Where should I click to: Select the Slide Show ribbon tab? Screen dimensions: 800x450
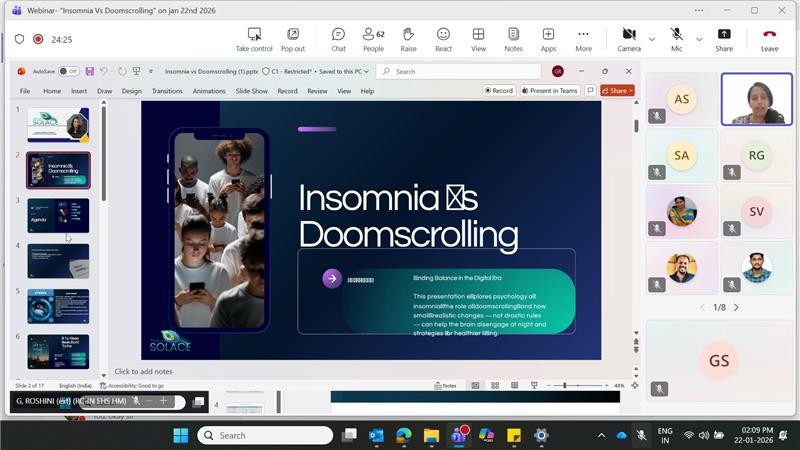pyautogui.click(x=251, y=91)
